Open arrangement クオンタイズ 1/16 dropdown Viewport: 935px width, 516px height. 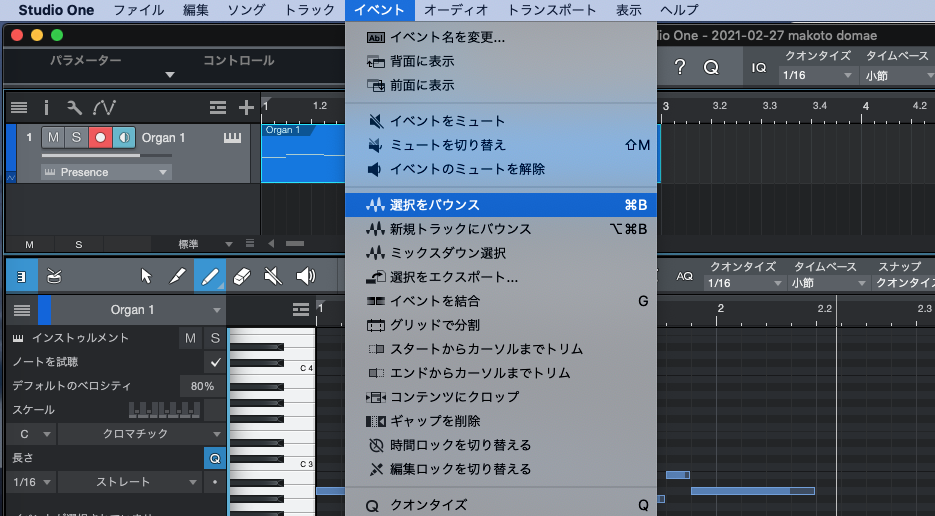click(x=818, y=75)
